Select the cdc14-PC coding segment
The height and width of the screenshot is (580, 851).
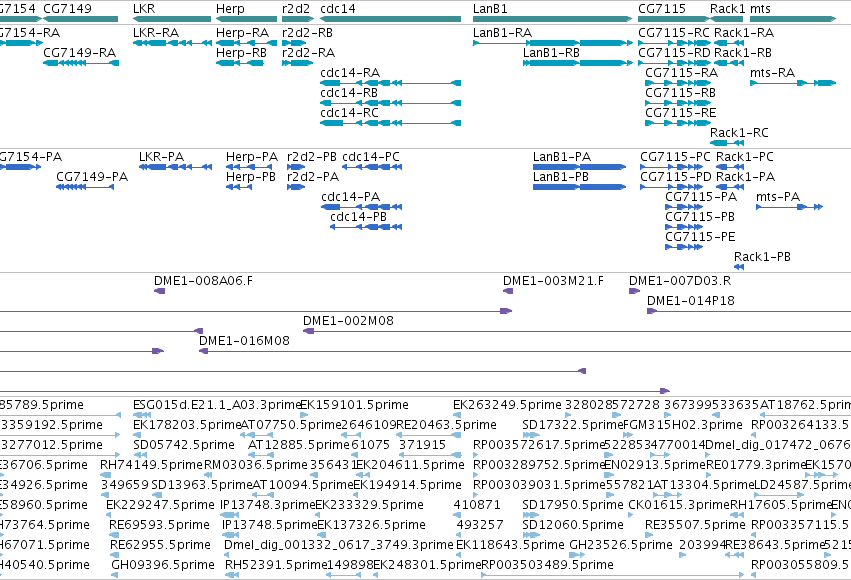372,167
